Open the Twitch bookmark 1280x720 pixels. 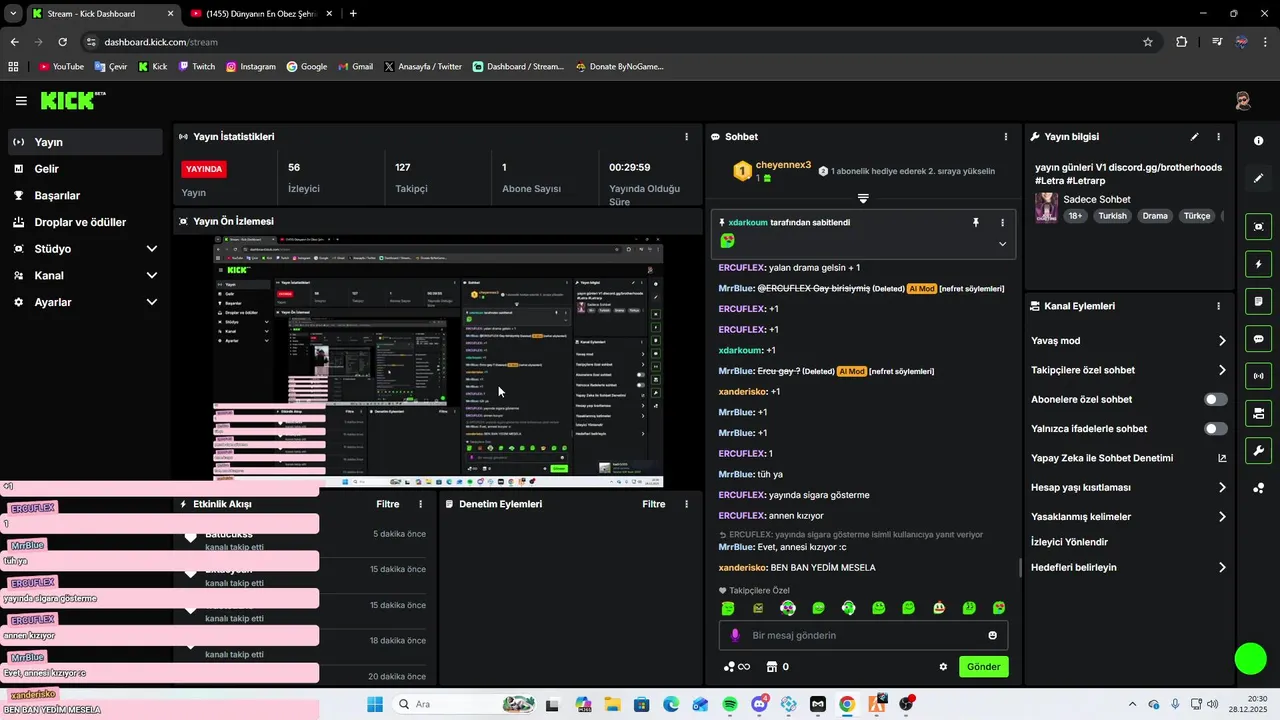click(x=196, y=67)
